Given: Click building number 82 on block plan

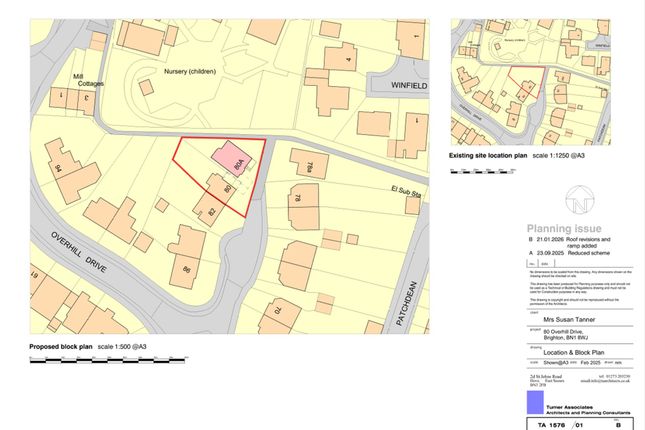Looking at the screenshot, I should click(x=215, y=209).
